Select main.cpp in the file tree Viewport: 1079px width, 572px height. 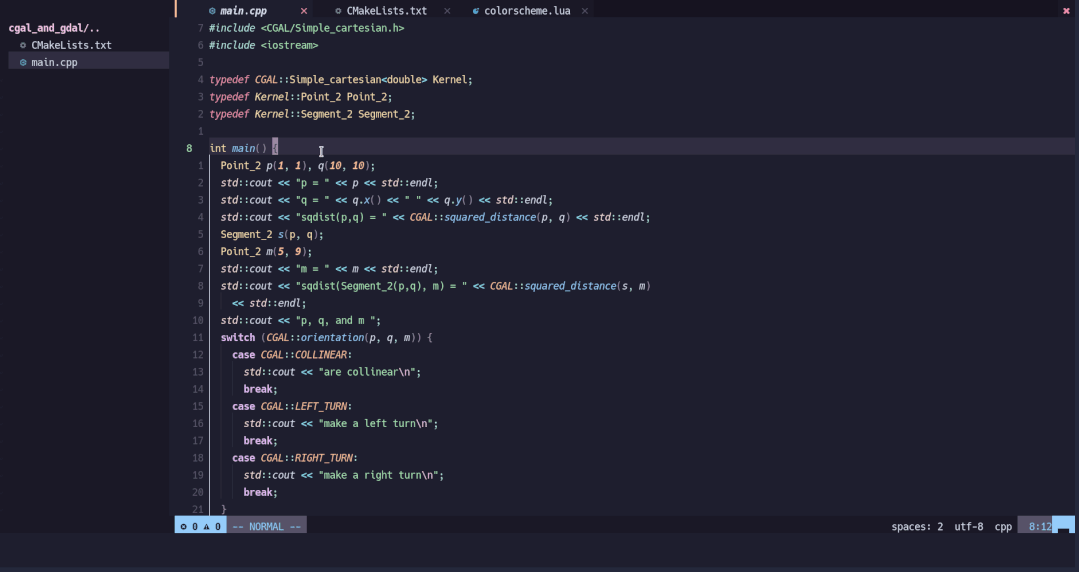point(54,63)
